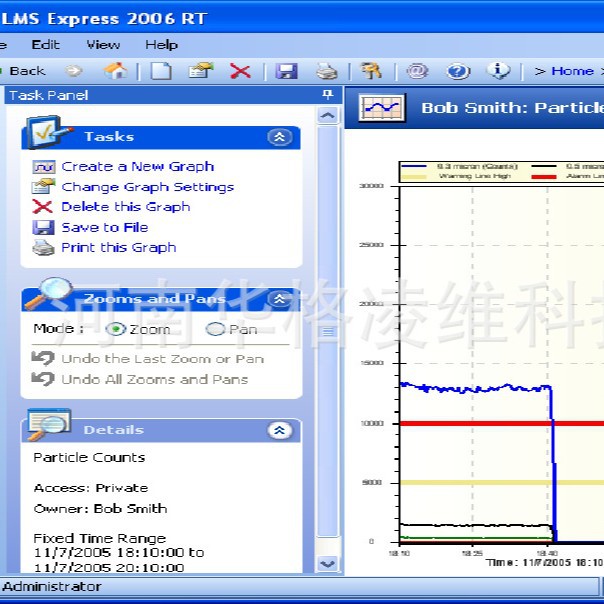This screenshot has height=604, width=604.
Task: Open the View menu
Action: point(103,44)
